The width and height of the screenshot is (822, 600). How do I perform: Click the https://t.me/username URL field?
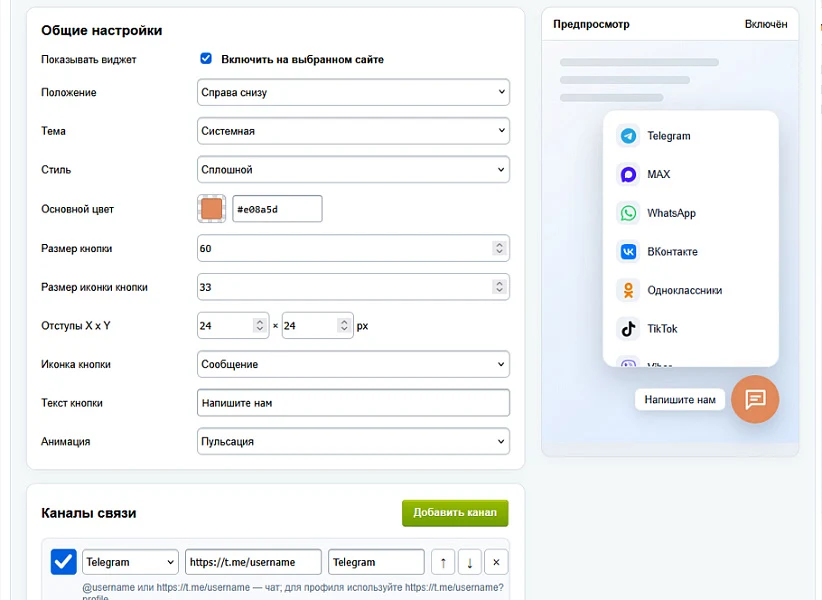point(253,562)
